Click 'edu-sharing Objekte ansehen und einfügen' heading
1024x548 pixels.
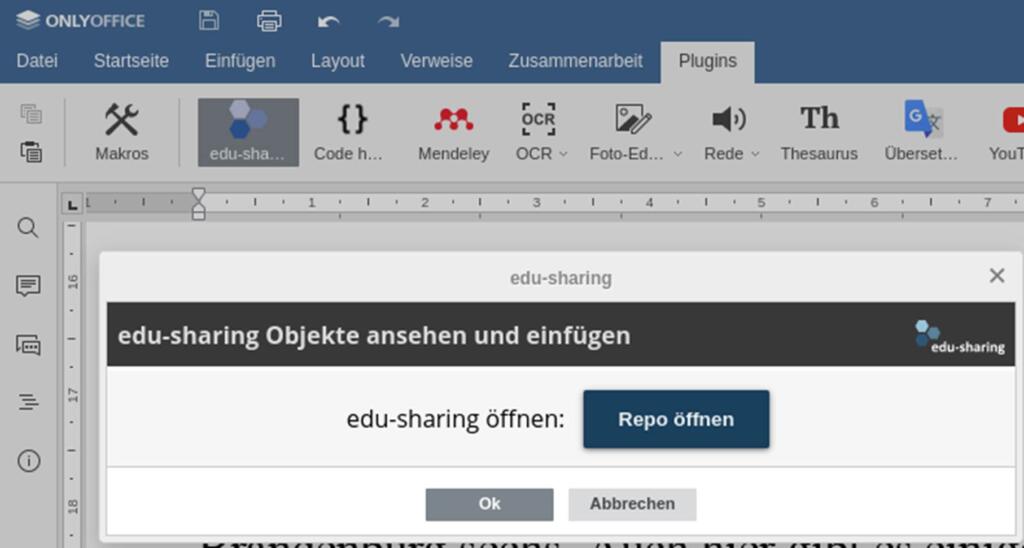pyautogui.click(x=374, y=336)
